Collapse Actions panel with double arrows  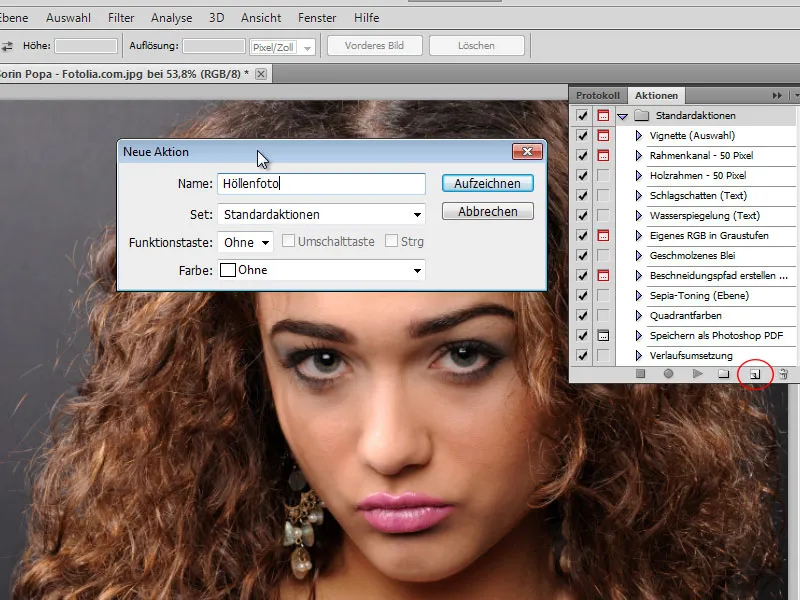tap(777, 95)
